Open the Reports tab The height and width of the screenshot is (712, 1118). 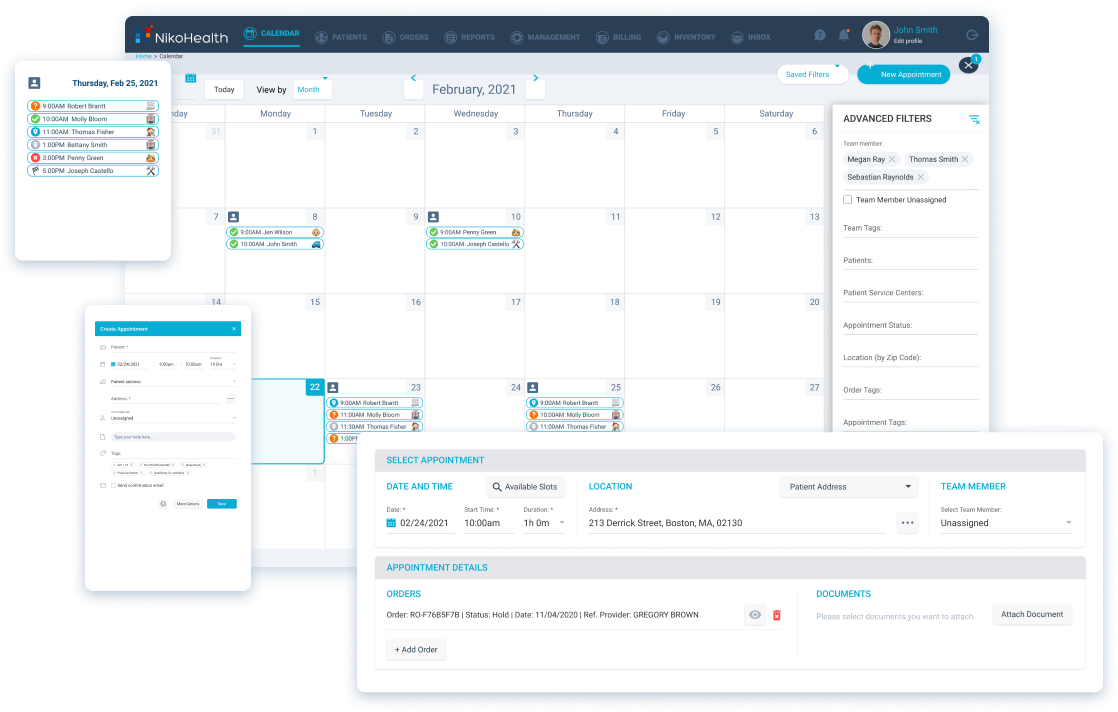click(469, 37)
